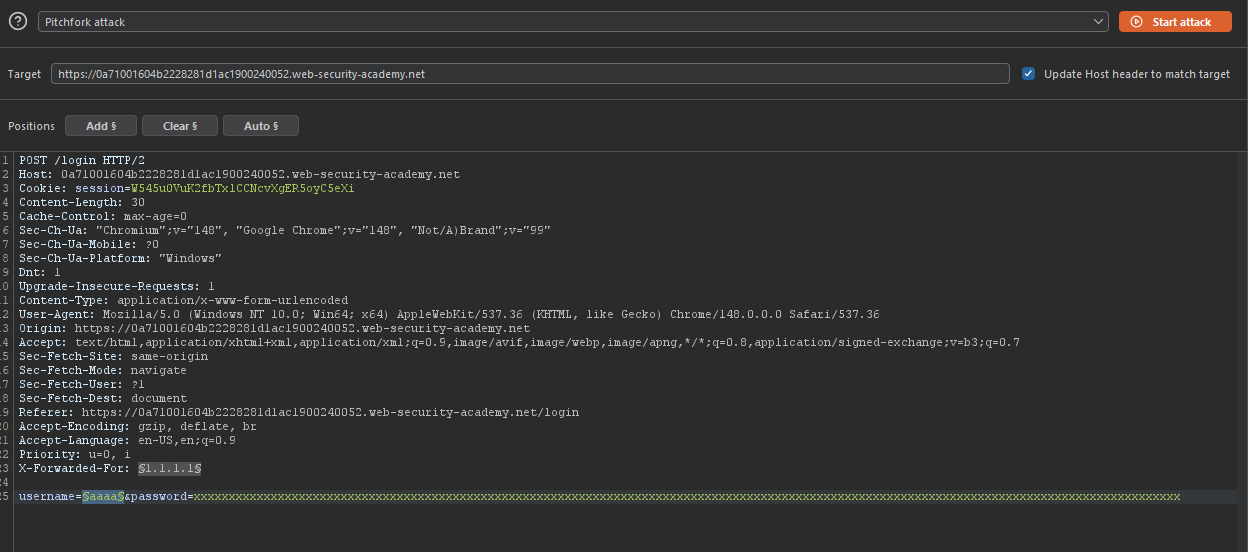Viewport: 1248px width, 552px height.
Task: Click the Origin header line
Action: (274, 328)
